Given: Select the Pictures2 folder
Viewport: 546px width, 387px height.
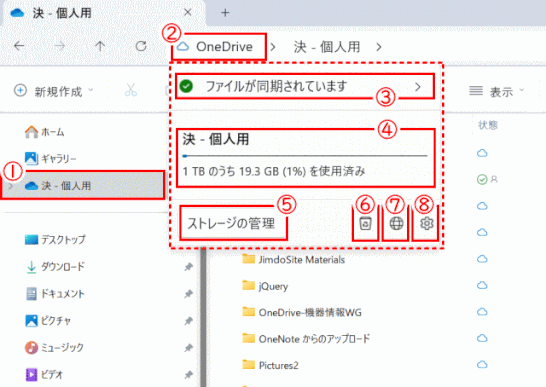Looking at the screenshot, I should pos(271,365).
